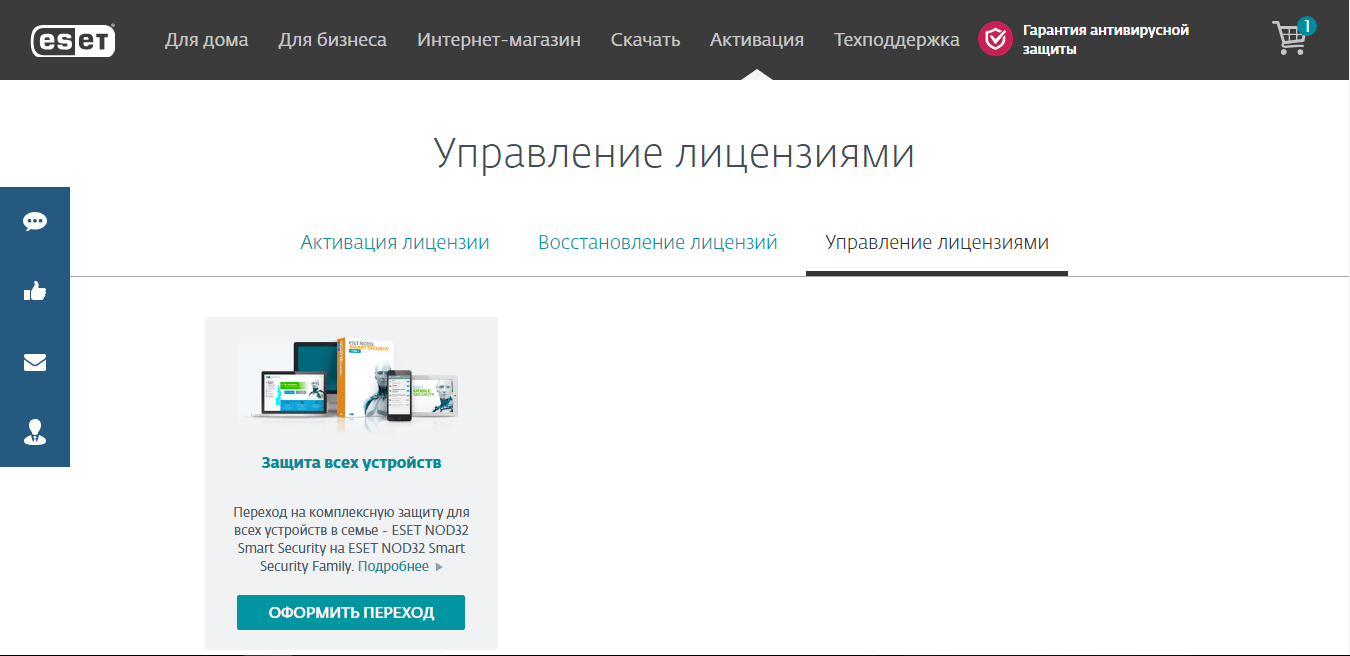Click the envelope email sidebar icon

point(35,362)
